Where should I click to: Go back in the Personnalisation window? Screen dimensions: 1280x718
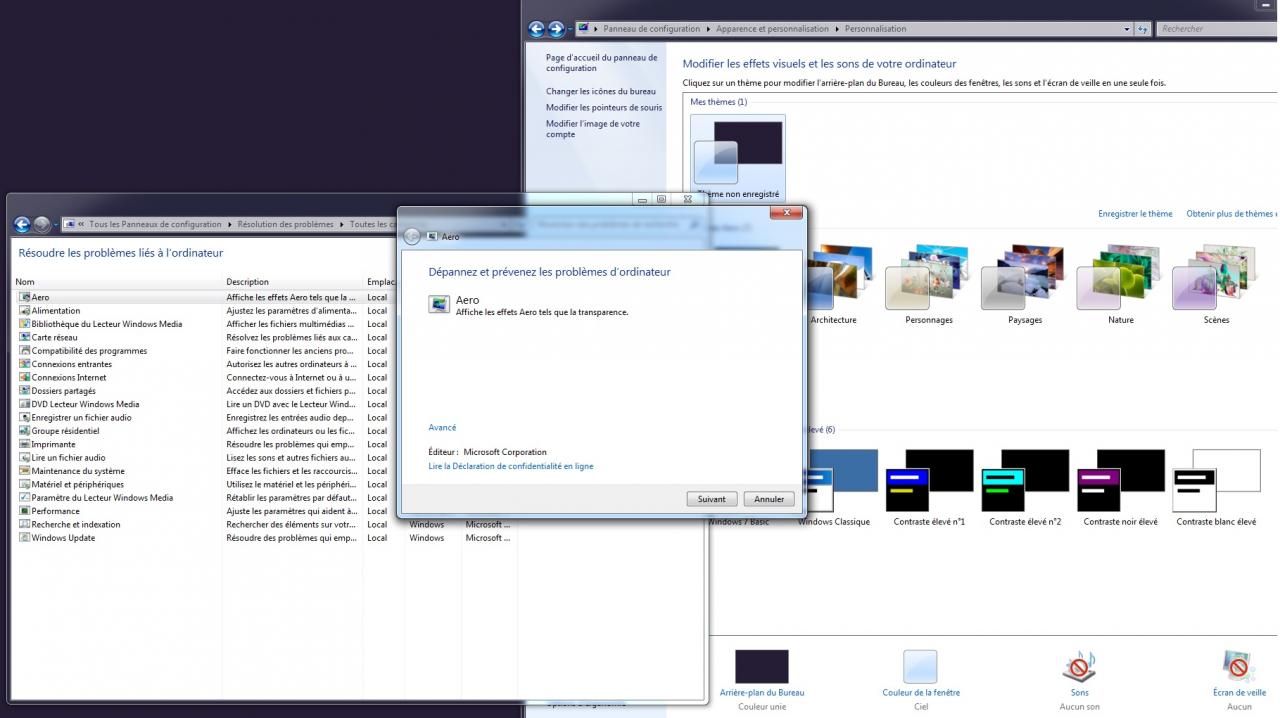tap(536, 29)
